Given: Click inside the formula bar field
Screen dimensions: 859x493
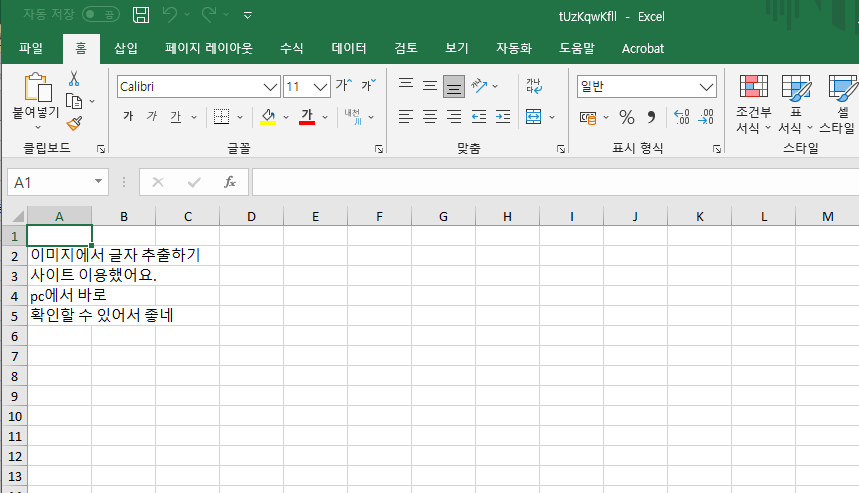Looking at the screenshot, I should tap(555, 182).
